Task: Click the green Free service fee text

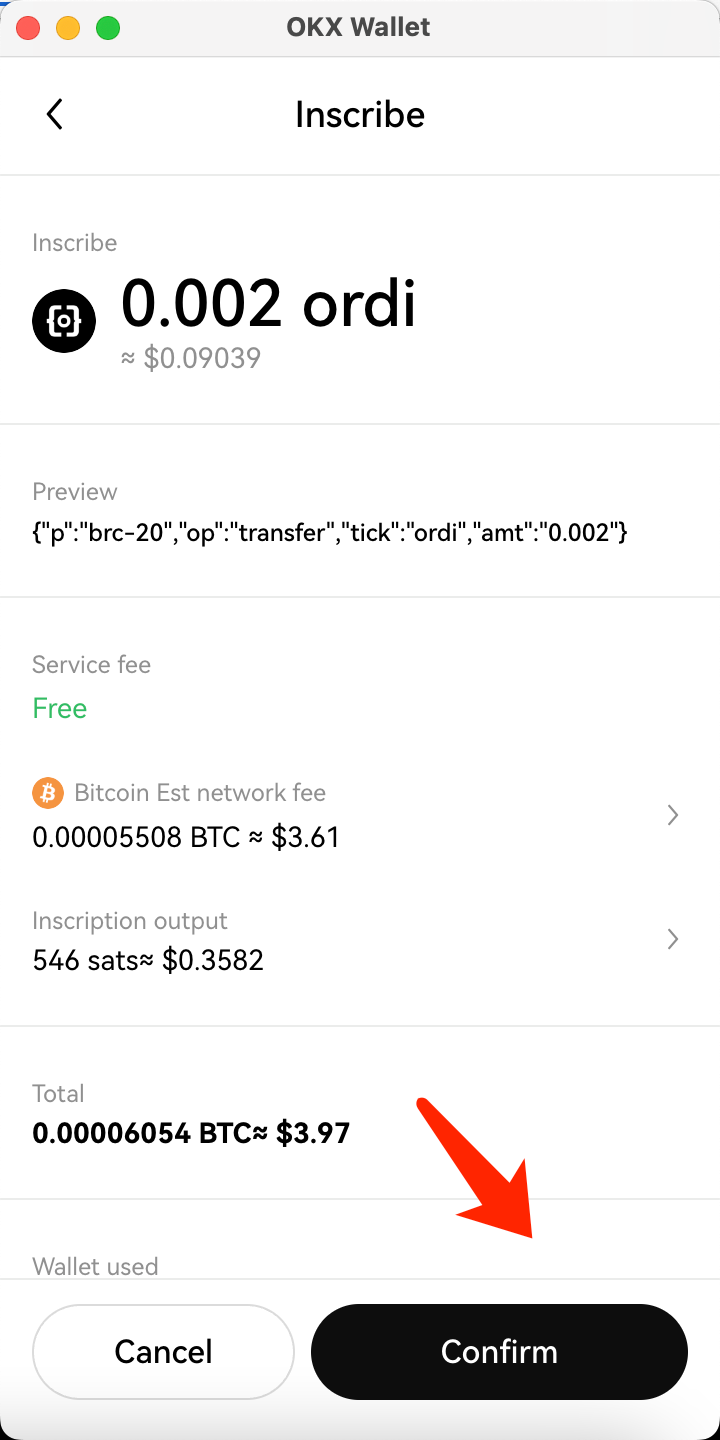Action: tap(60, 709)
